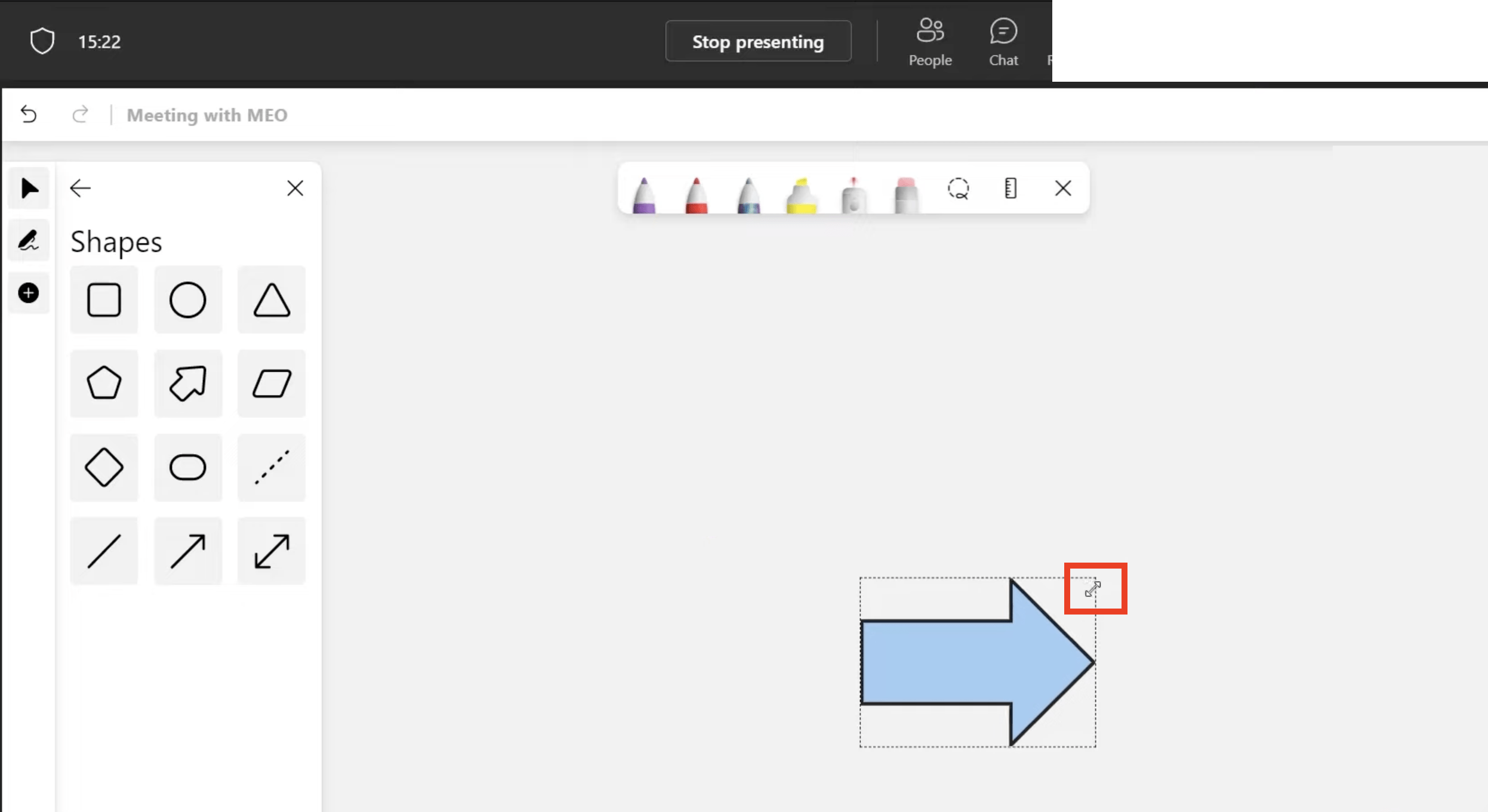Activate the eraser tool
Viewport: 1488px width, 812px height.
pyautogui.click(x=905, y=194)
